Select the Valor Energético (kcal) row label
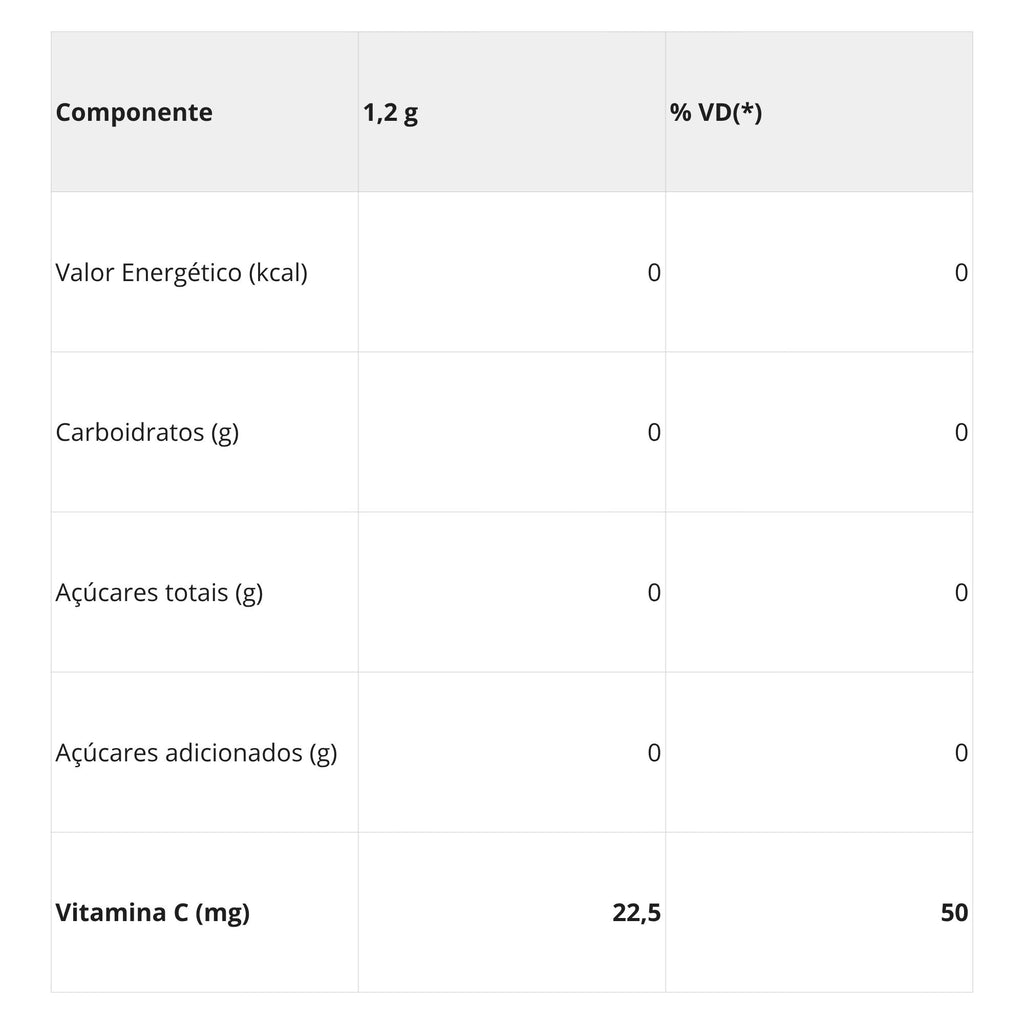The image size is (1024, 1024). click(182, 273)
